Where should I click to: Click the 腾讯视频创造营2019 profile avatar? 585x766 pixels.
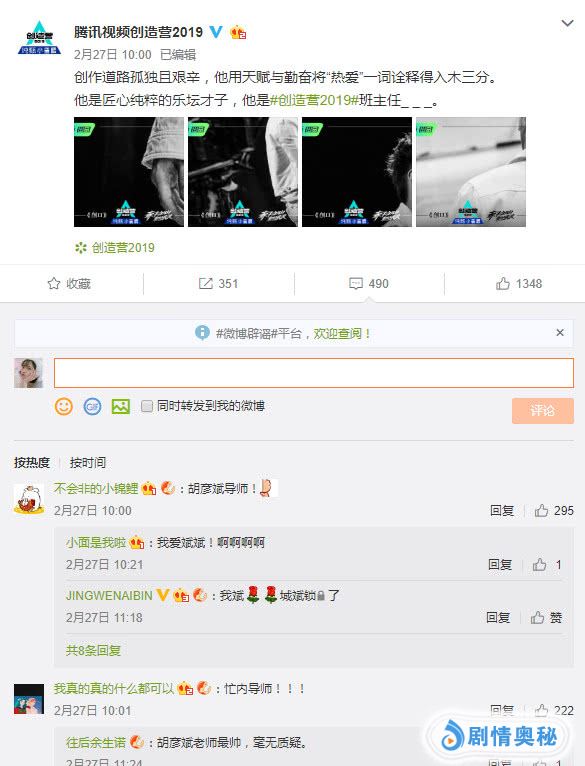click(x=39, y=38)
